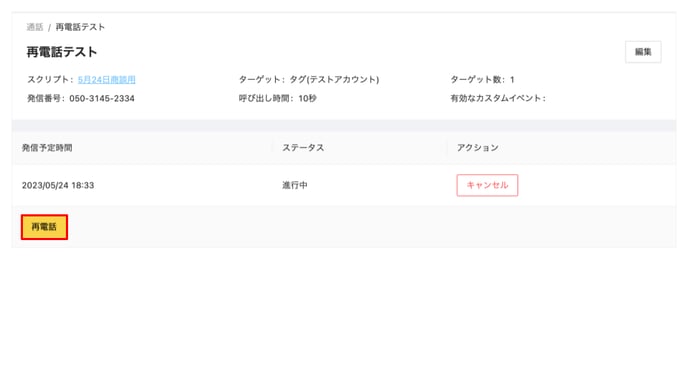Click the スクリプト label
Screen dimensions: 688x387
(x=50, y=79)
